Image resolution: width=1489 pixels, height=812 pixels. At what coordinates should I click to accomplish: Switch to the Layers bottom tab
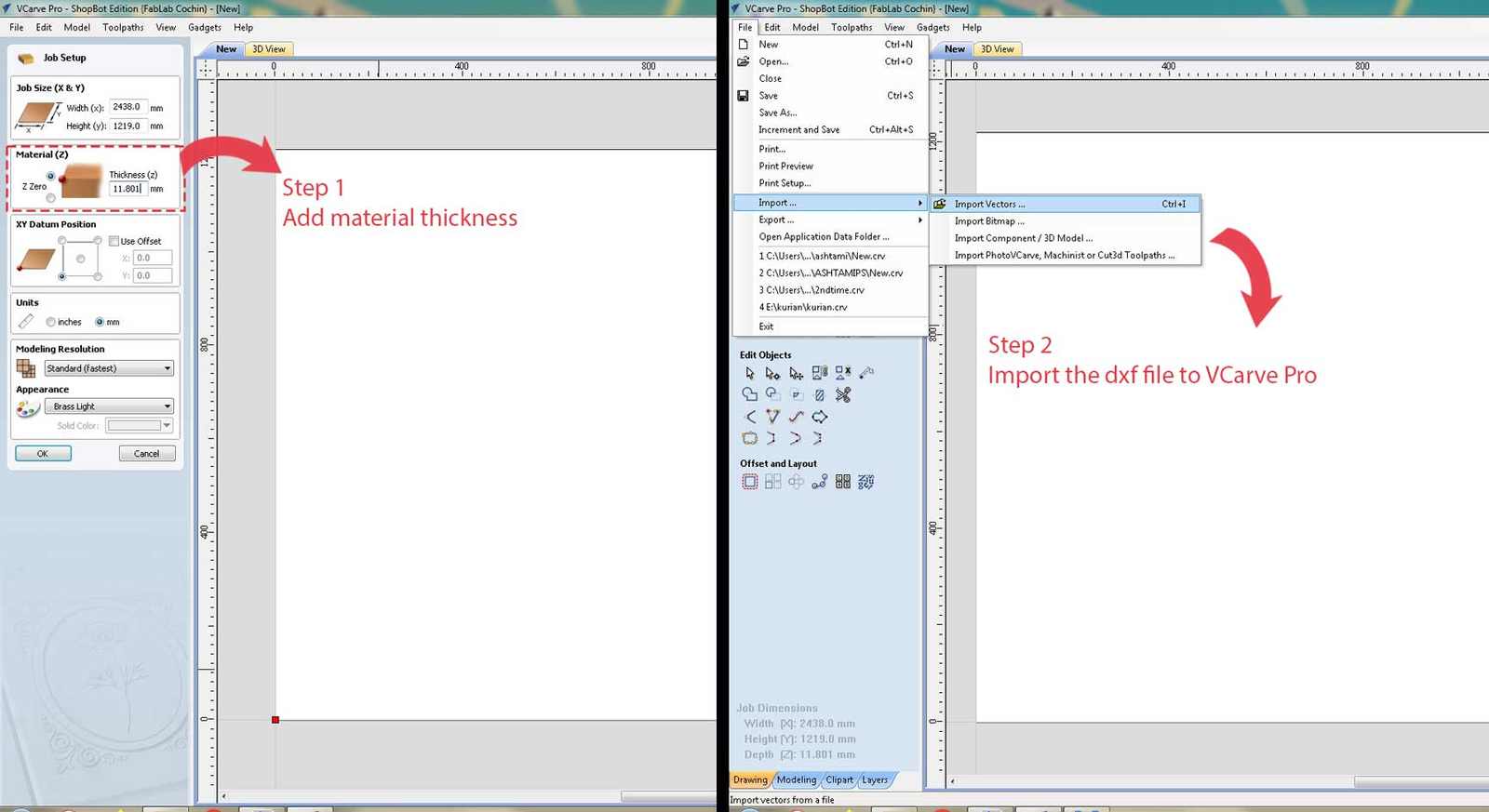(x=875, y=779)
